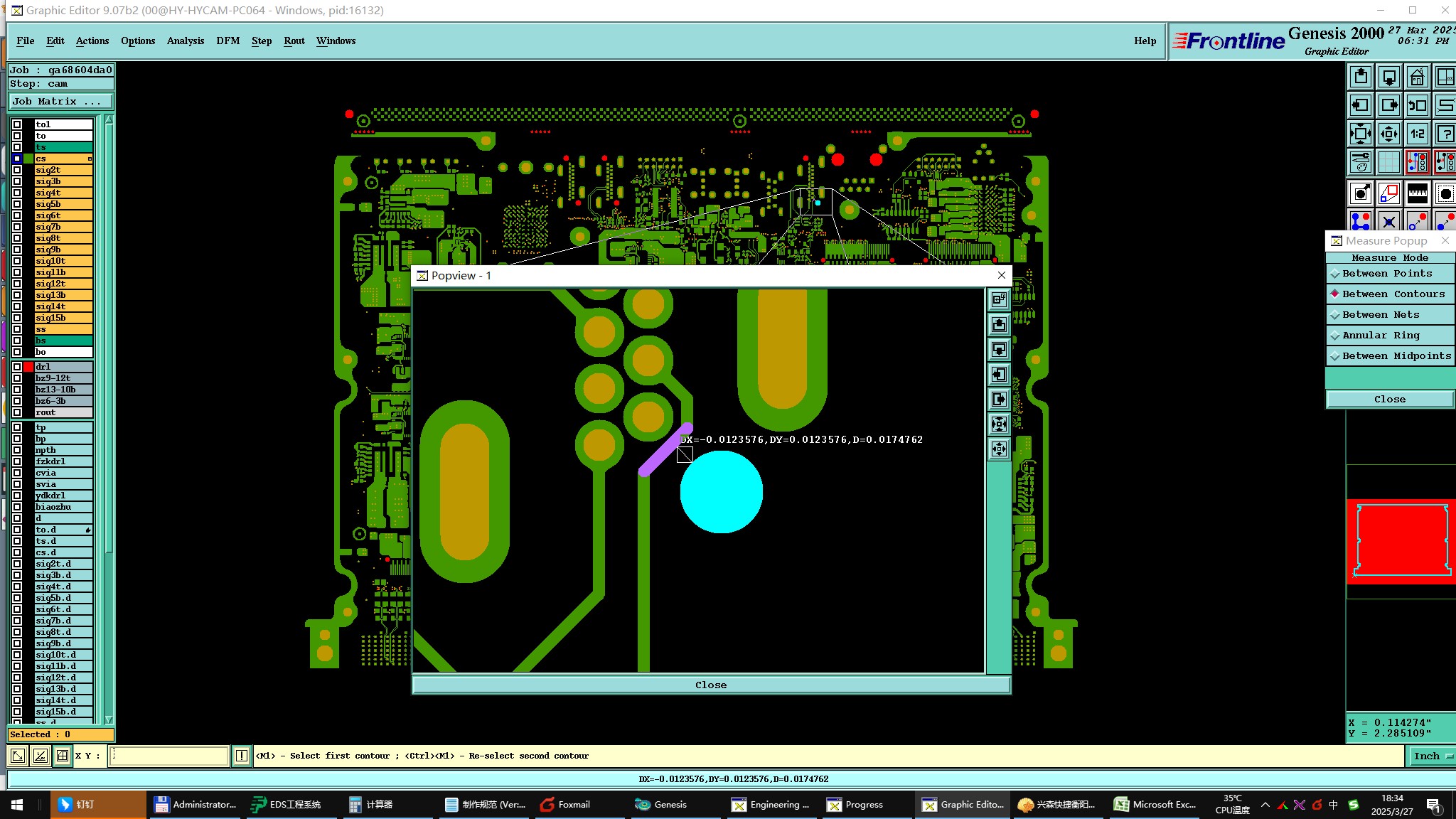Select Annular Ring measure mode
Screen dimensions: 1456x819
click(1380, 336)
